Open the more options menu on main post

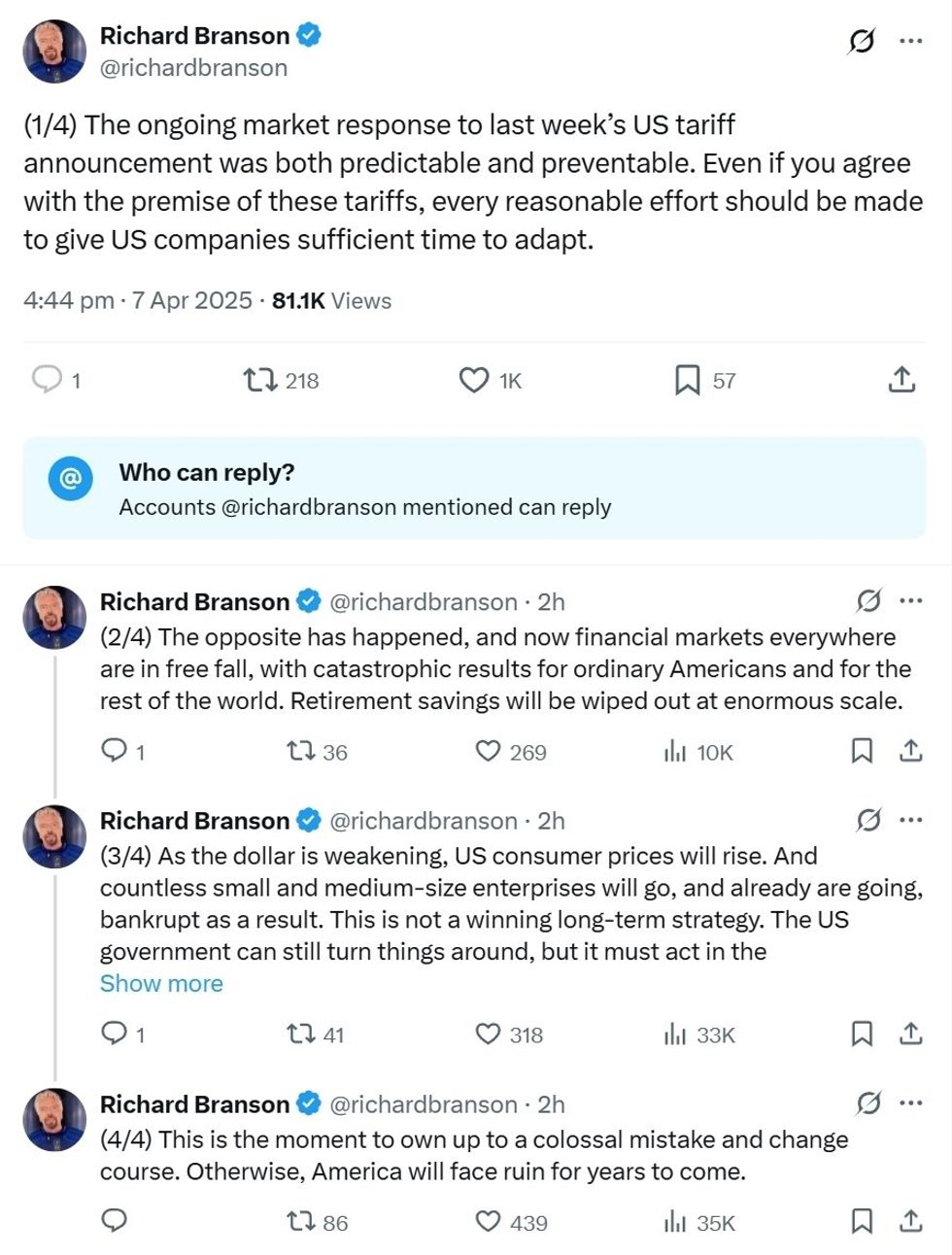910,41
